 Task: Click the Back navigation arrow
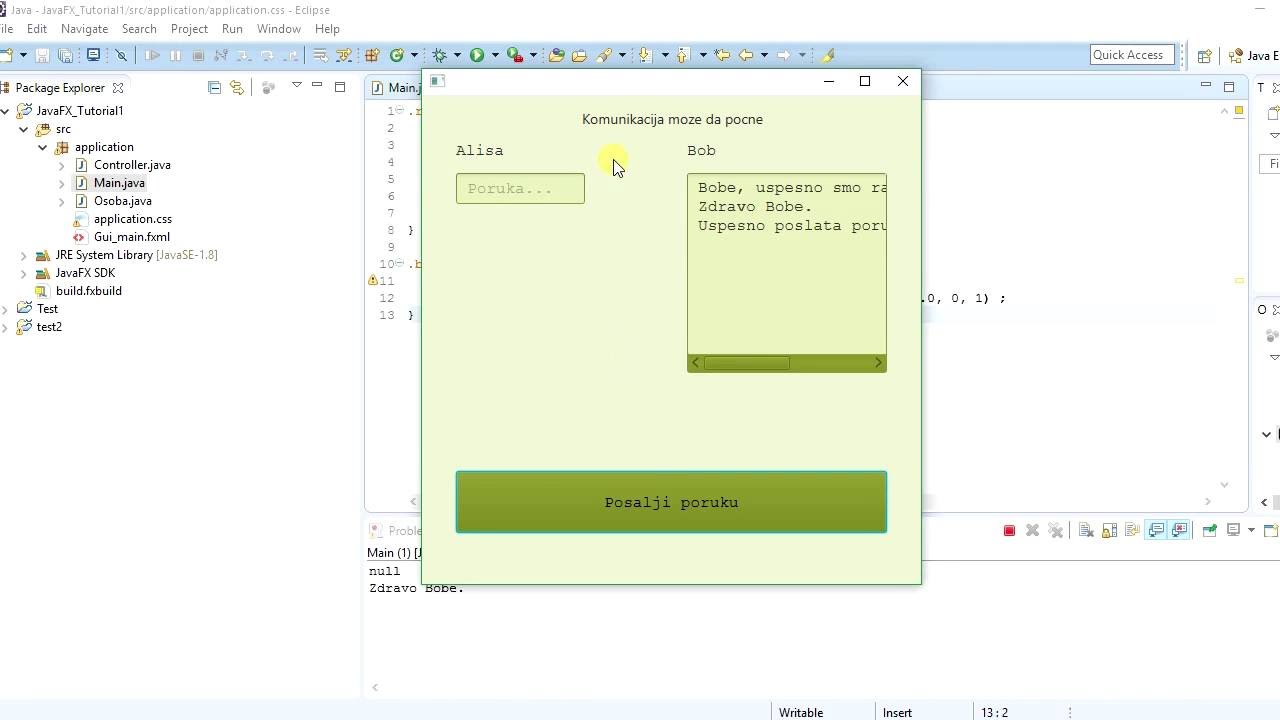point(746,55)
